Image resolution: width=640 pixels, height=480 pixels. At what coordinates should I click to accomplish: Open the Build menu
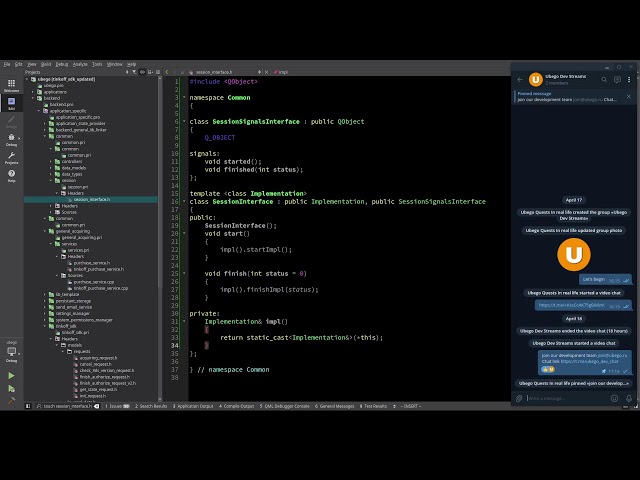[46, 64]
